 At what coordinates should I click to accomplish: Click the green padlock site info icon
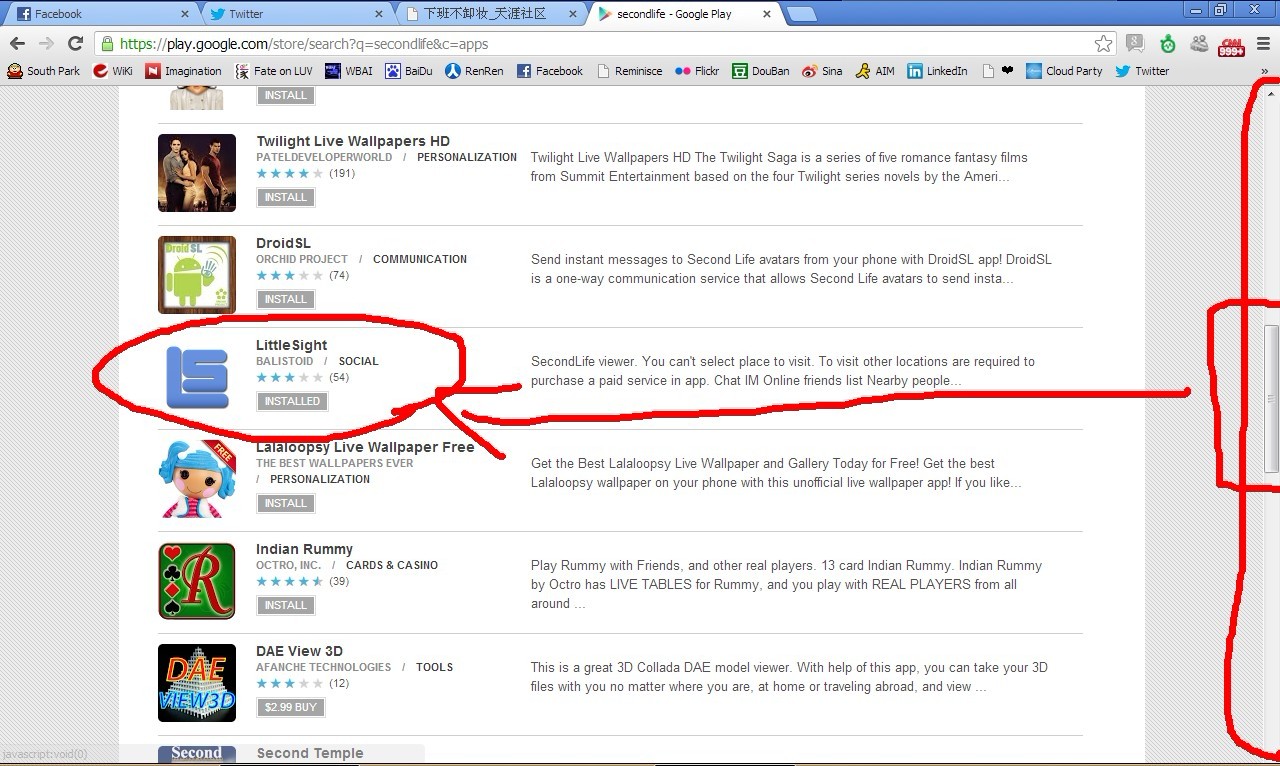click(107, 44)
